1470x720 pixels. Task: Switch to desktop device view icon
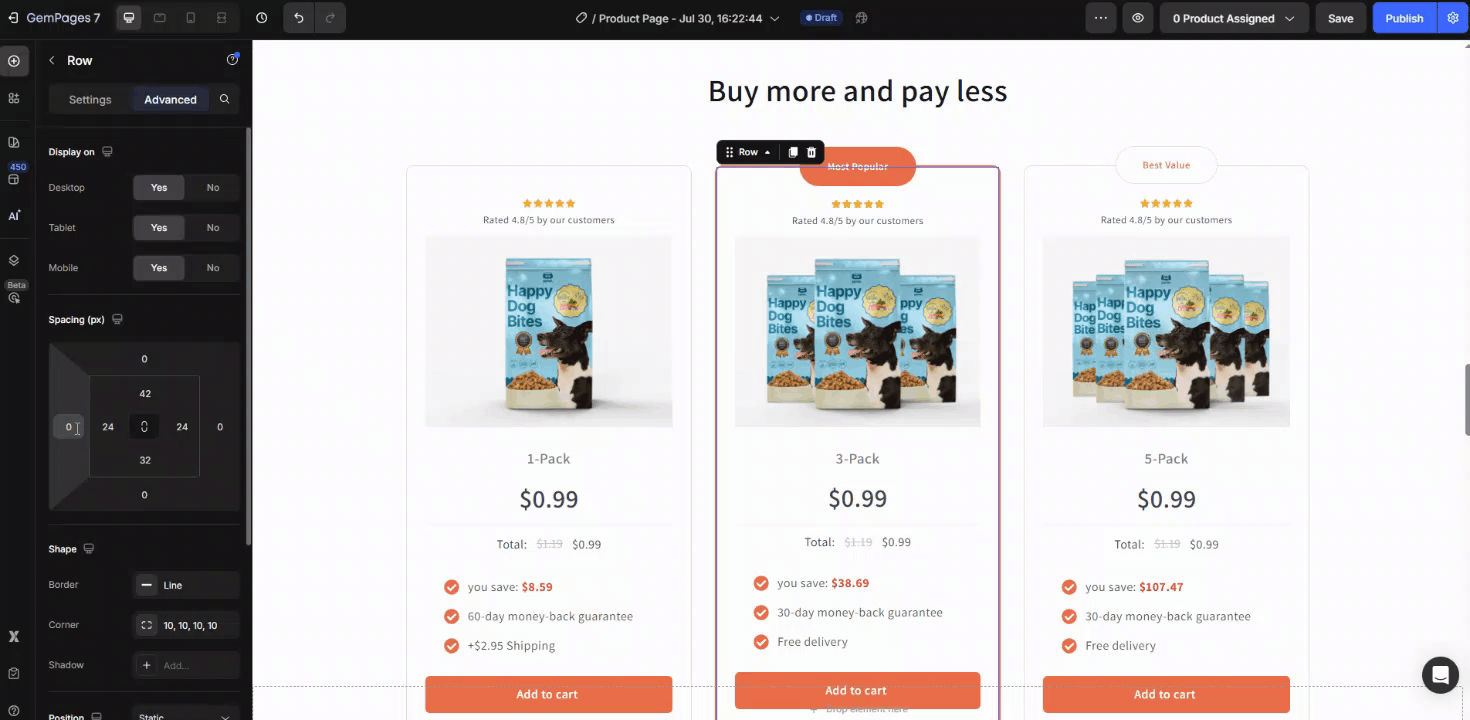click(x=129, y=18)
